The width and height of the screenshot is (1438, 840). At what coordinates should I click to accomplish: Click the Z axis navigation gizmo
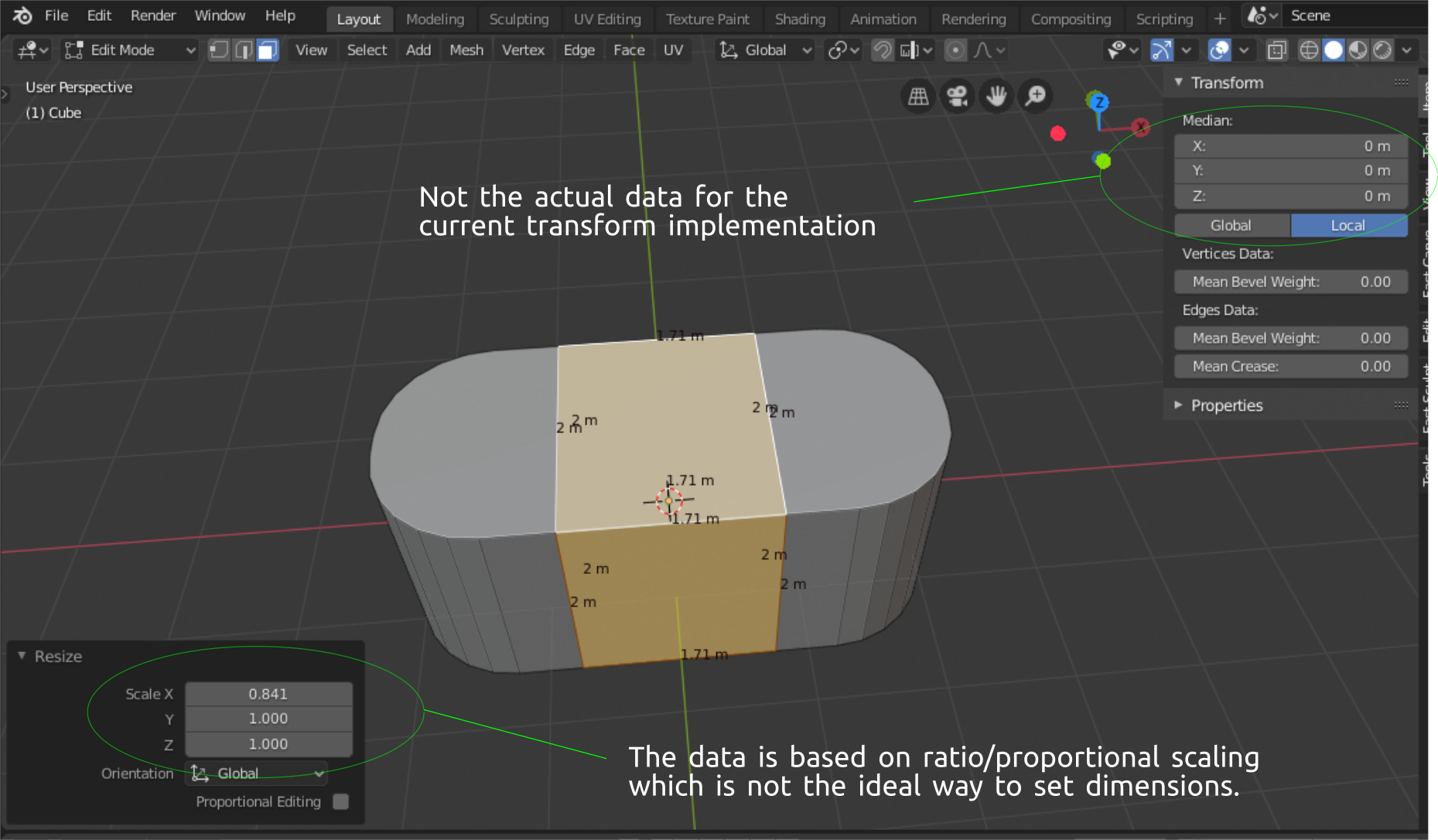(x=1099, y=102)
